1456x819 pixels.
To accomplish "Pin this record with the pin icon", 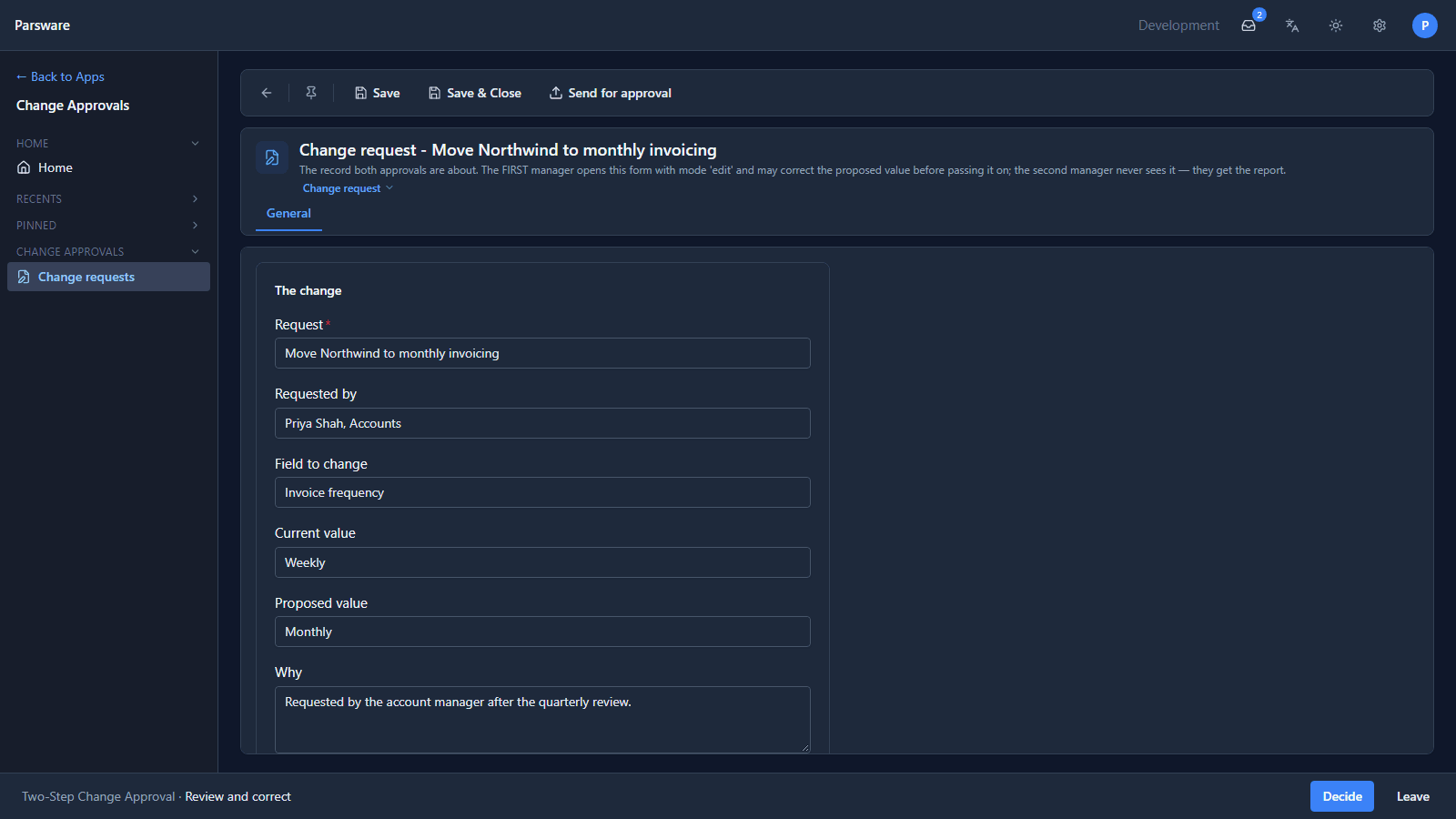I will point(311,93).
